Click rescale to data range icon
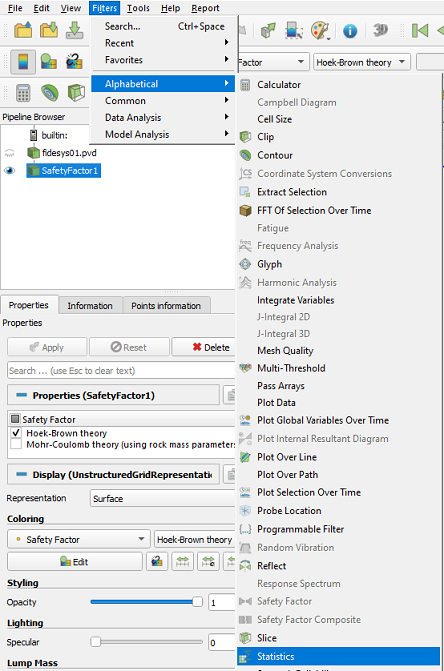Image resolution: width=444 pixels, height=671 pixels. (183, 561)
